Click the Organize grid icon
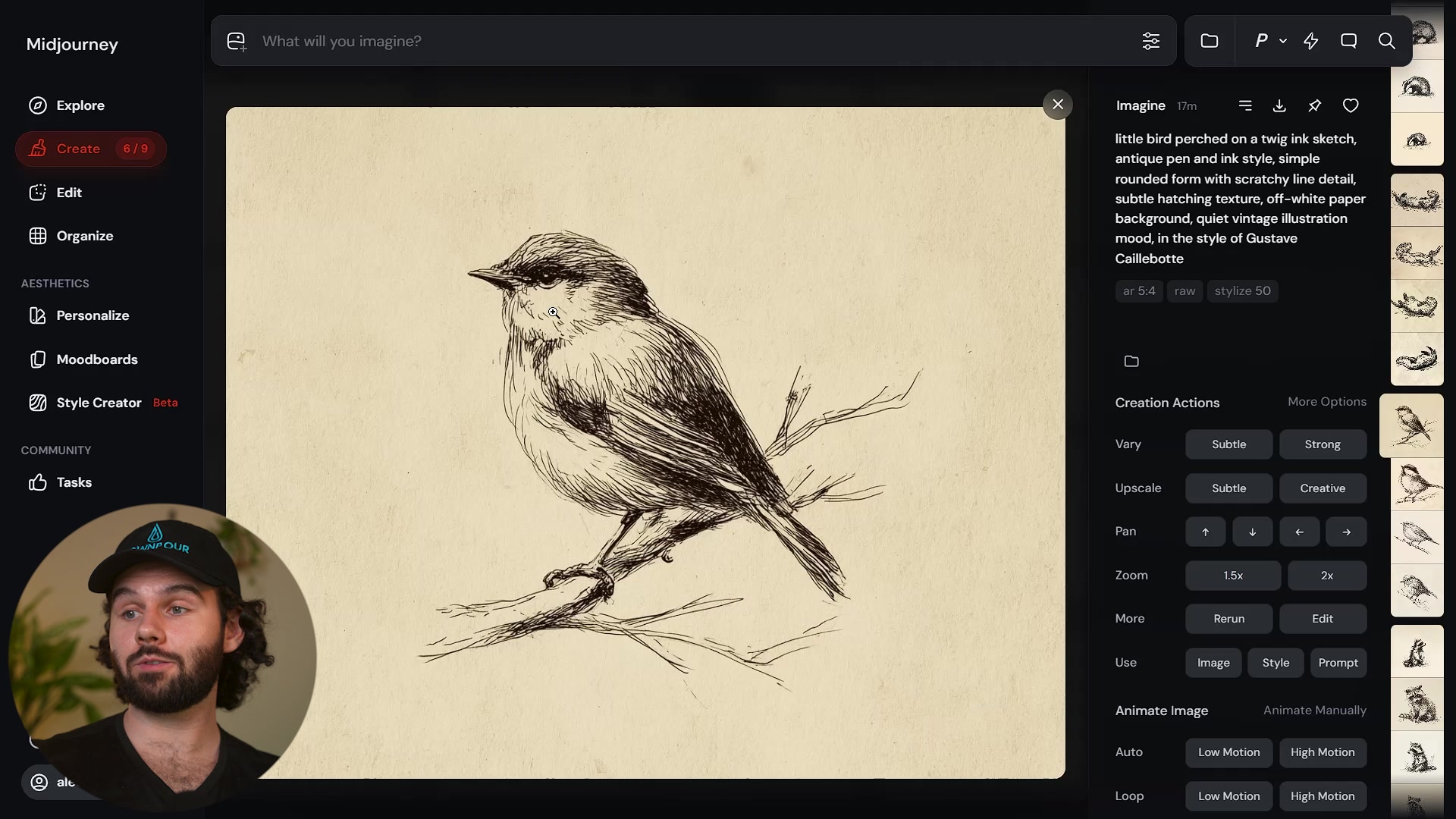The width and height of the screenshot is (1456, 819). tap(38, 236)
